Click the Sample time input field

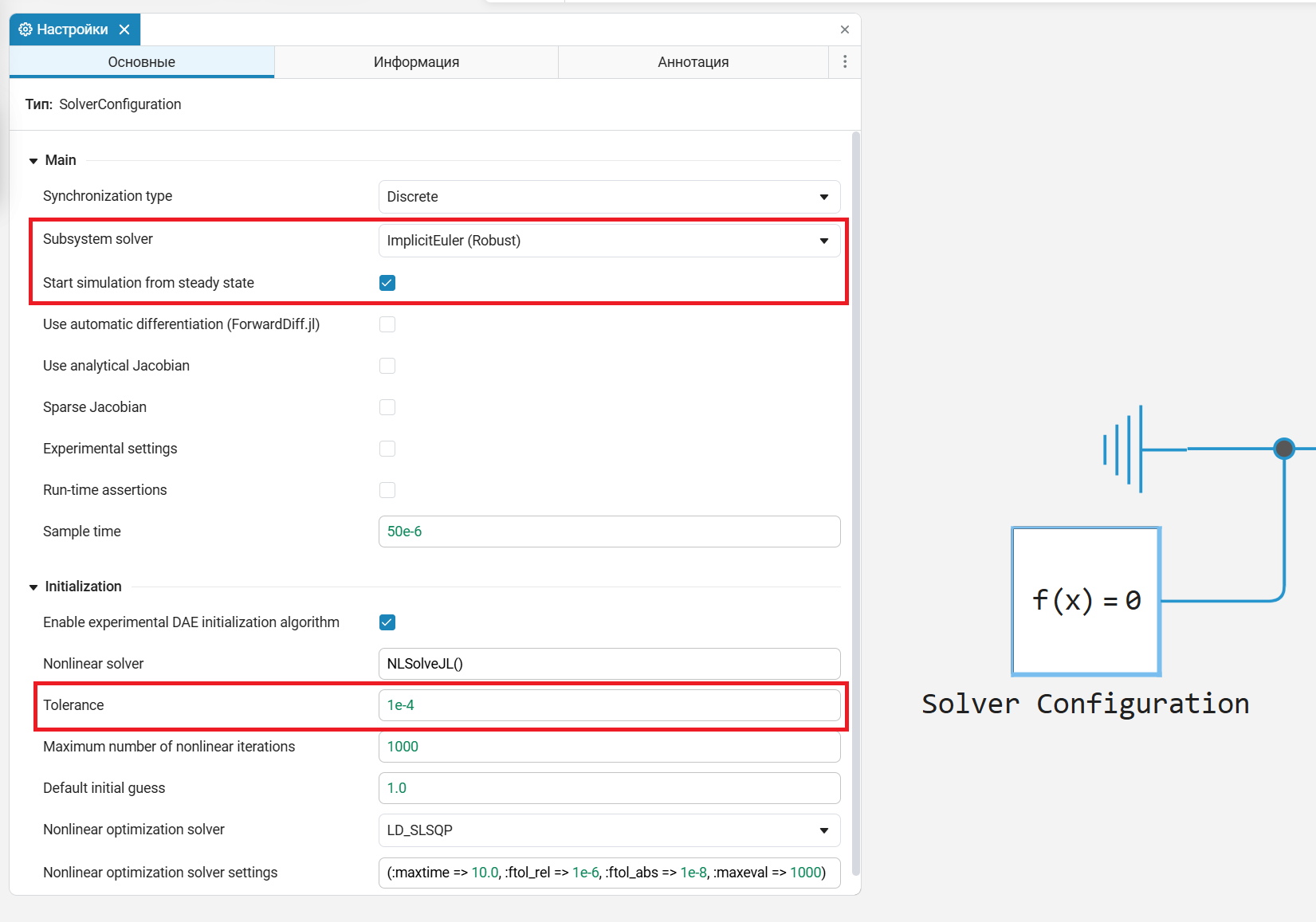pos(609,532)
